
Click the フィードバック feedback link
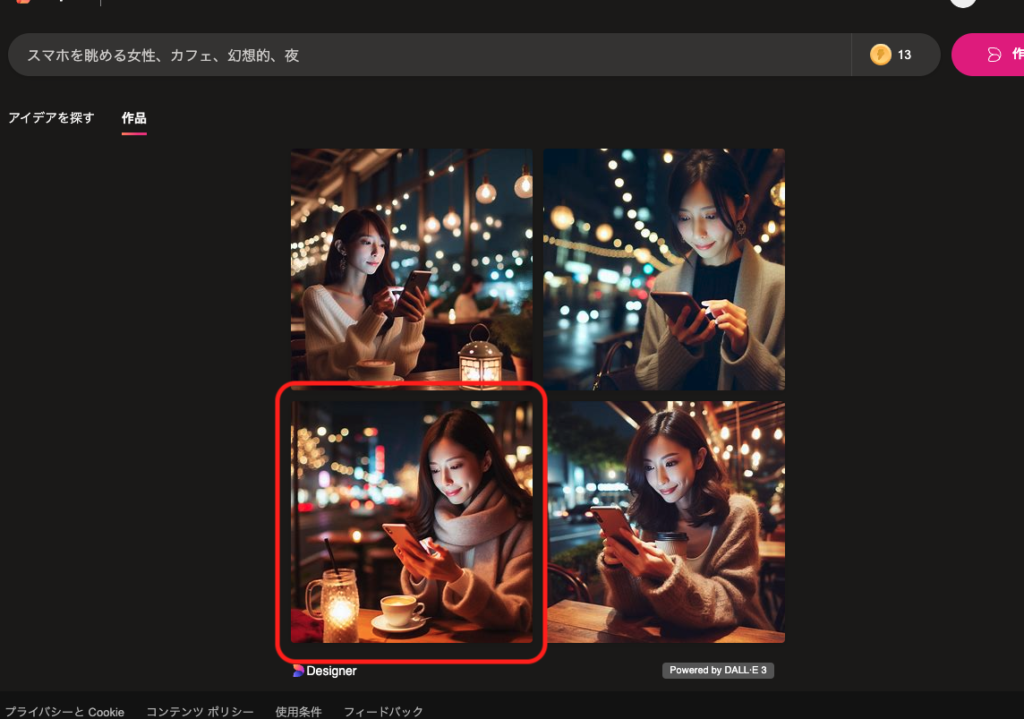tap(383, 711)
